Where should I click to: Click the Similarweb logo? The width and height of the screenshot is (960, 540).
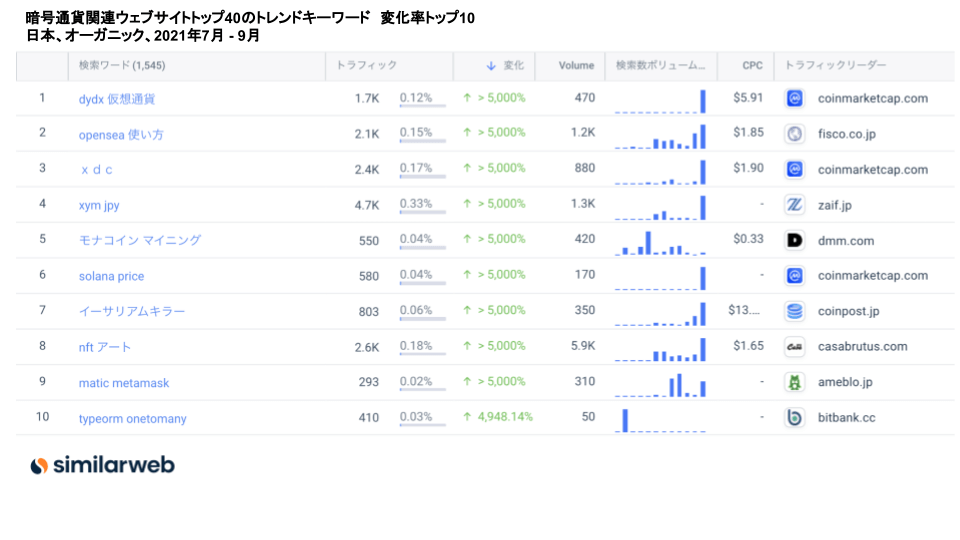click(x=102, y=465)
